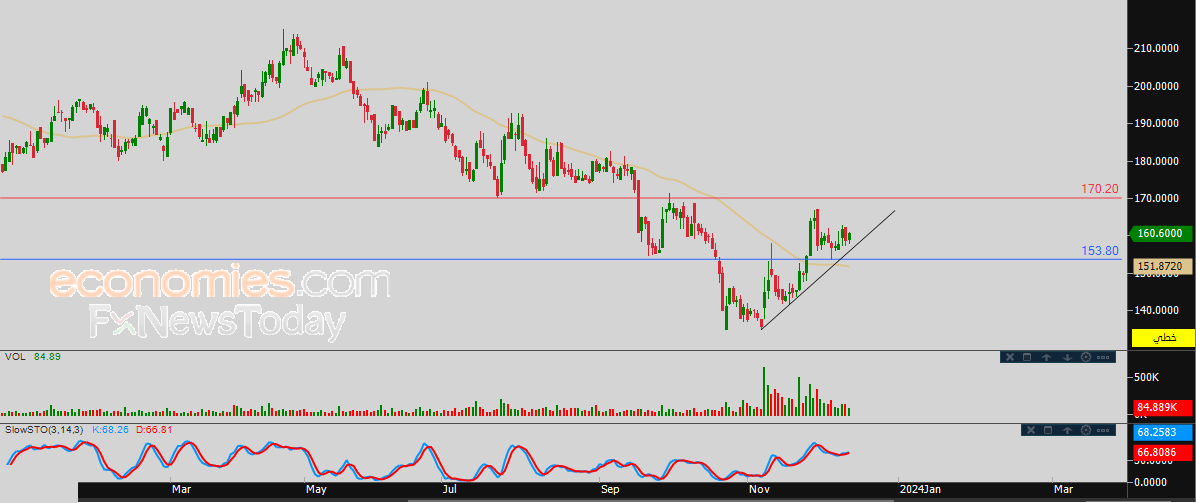Click the 500K volume axis label
Image resolution: width=1196 pixels, height=503 pixels.
(x=1146, y=377)
